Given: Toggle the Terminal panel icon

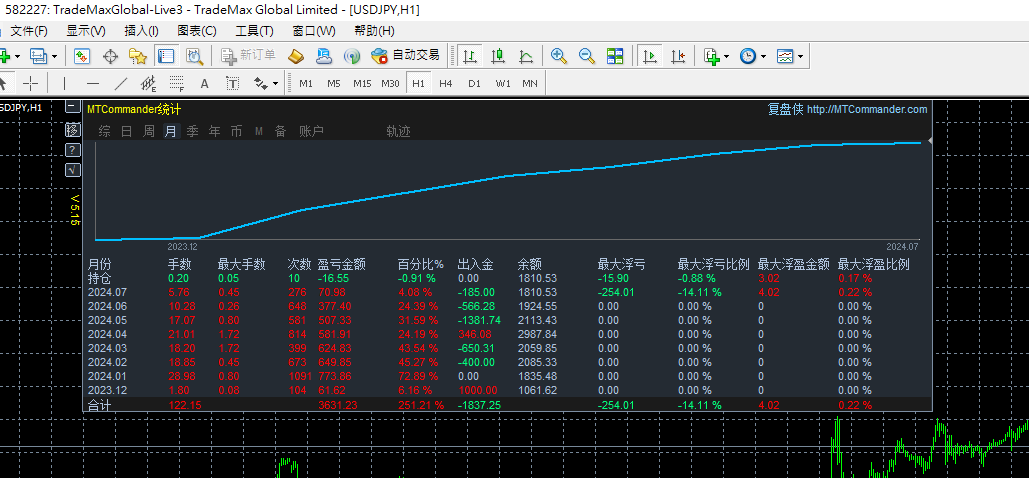Looking at the screenshot, I should click(165, 56).
